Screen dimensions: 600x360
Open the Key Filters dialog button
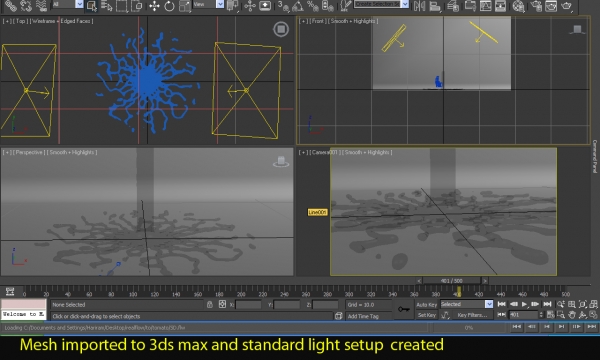472,315
